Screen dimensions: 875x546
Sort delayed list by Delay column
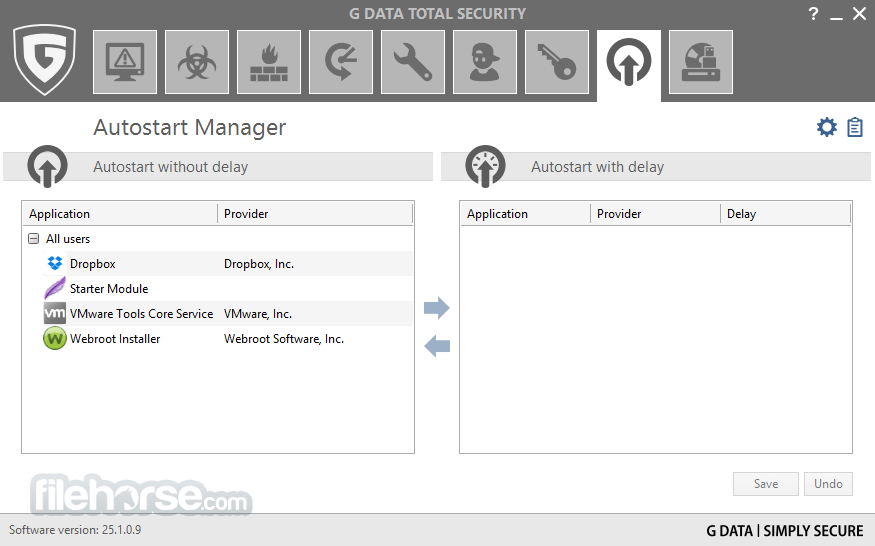point(785,214)
